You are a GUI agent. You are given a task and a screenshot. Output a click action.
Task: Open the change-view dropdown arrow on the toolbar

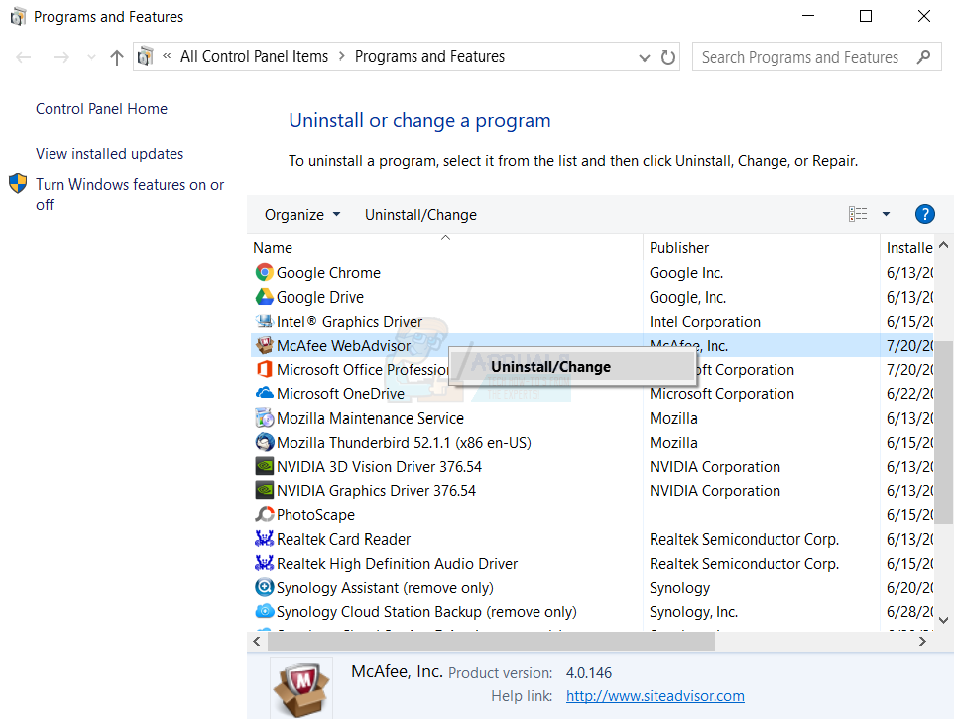(884, 214)
